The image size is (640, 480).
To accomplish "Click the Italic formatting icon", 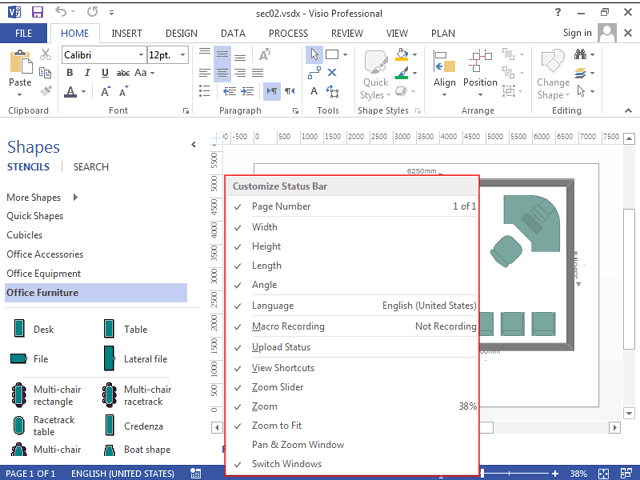I will point(88,73).
